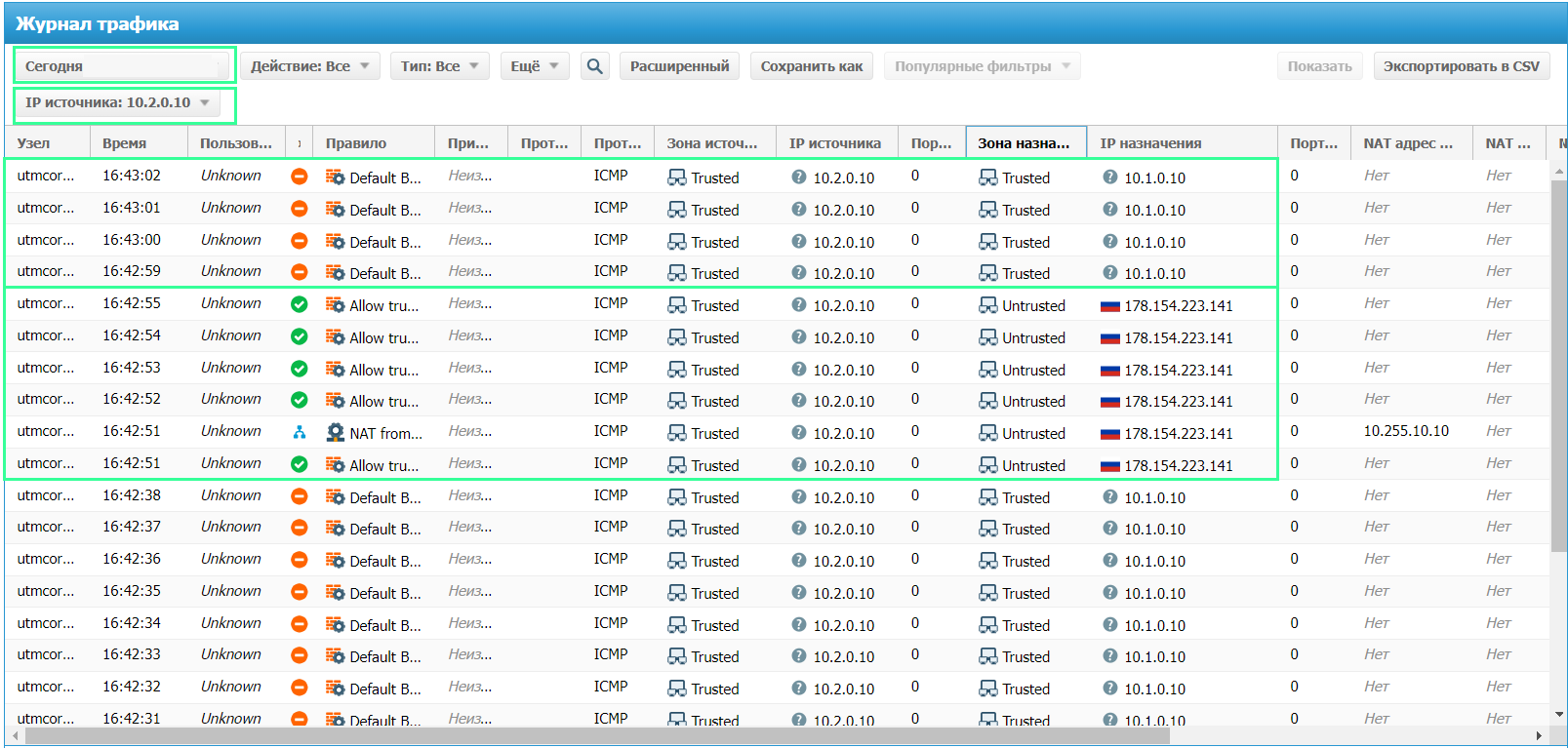The image size is (1568, 748).
Task: Click the horizontal scrollbar thumb
Action: pyautogui.click(x=597, y=736)
